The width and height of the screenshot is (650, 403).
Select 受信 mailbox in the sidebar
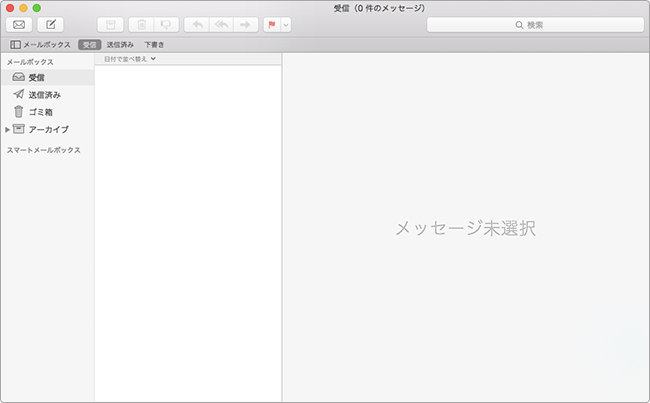point(36,77)
